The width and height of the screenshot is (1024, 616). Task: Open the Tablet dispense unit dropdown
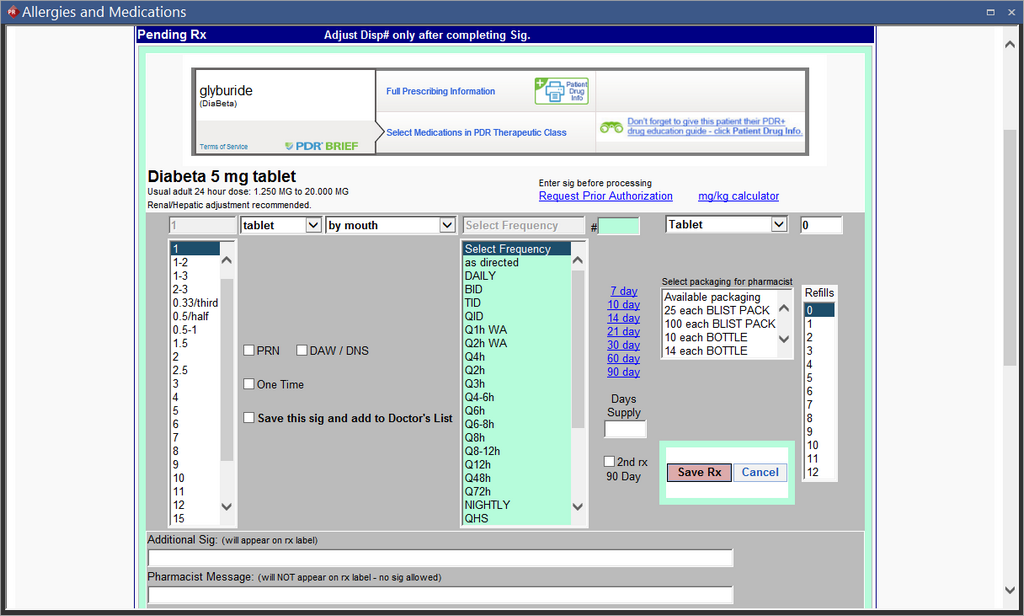(726, 225)
